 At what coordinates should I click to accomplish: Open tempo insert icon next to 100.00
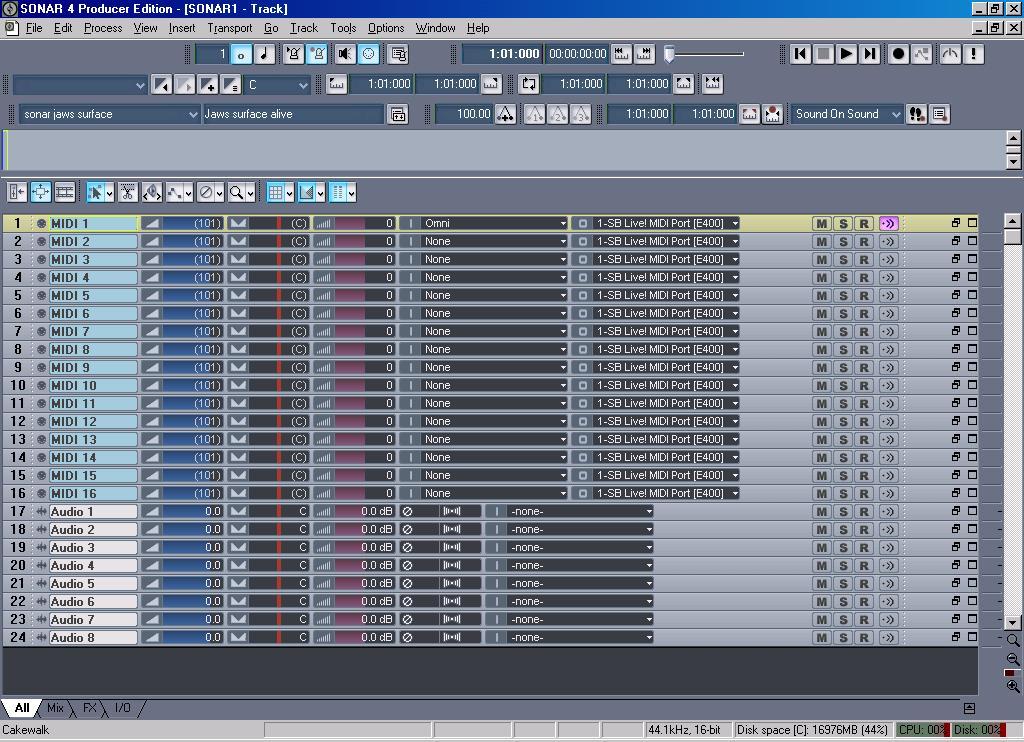[x=505, y=114]
